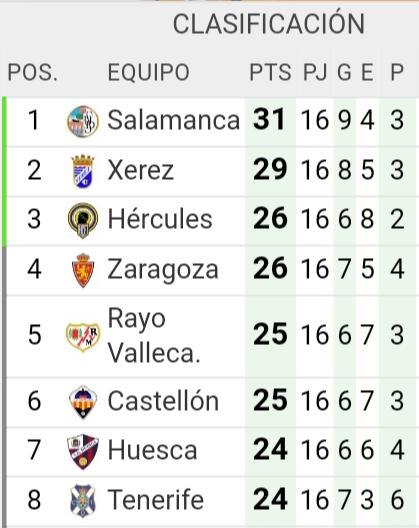Click the CLASIFICACIÓN title
The width and height of the screenshot is (419, 528).
pos(268,23)
